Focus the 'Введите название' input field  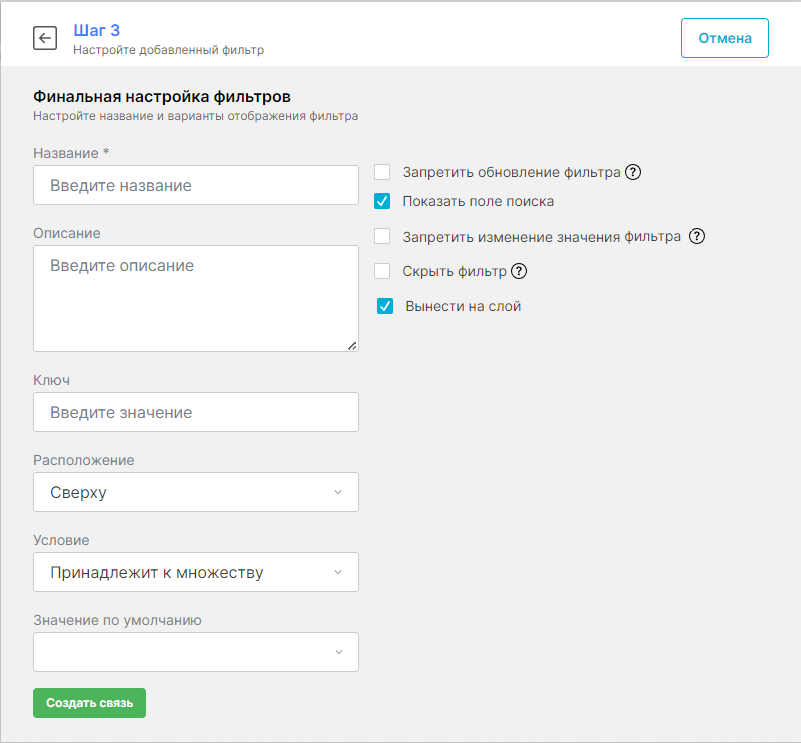195,185
